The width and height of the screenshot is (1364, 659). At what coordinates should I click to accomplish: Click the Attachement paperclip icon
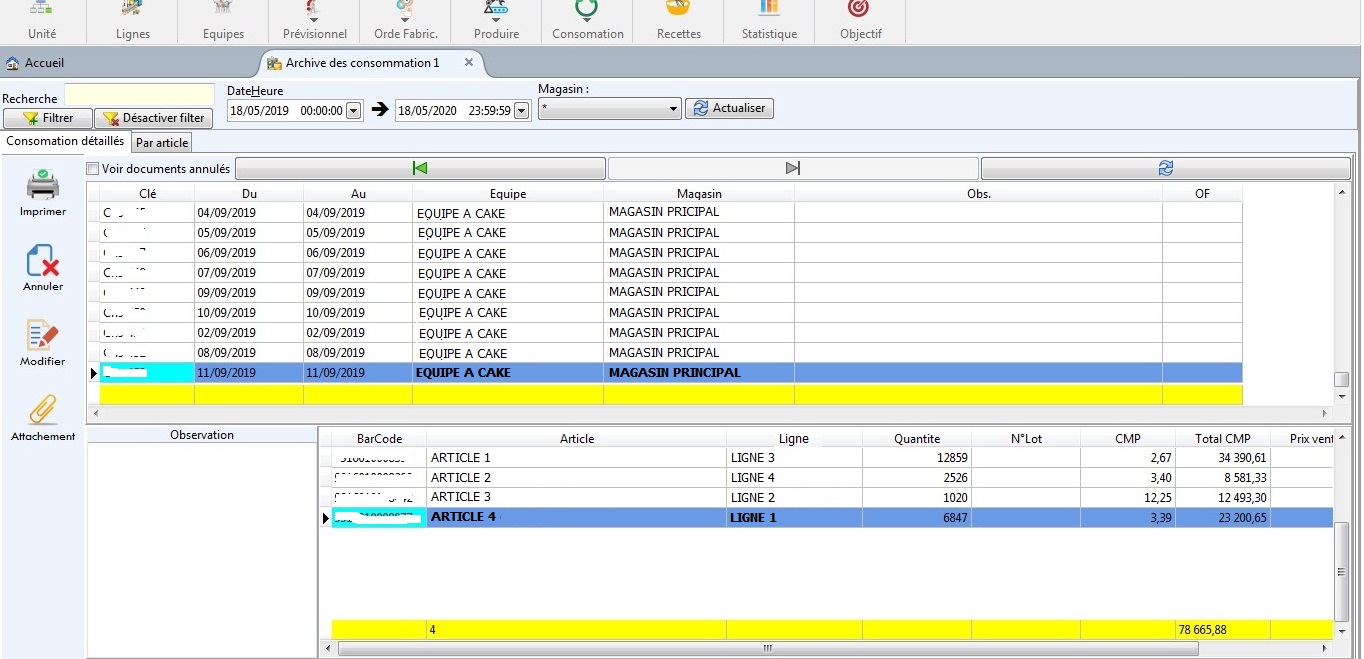(x=42, y=411)
